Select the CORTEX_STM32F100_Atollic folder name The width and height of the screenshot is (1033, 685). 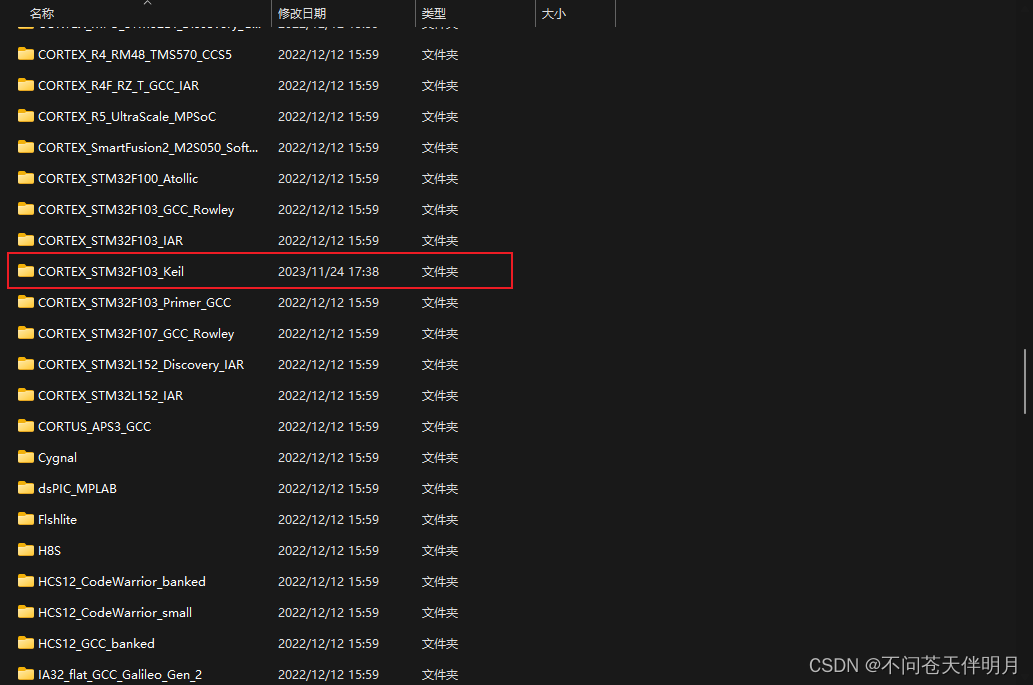[118, 178]
